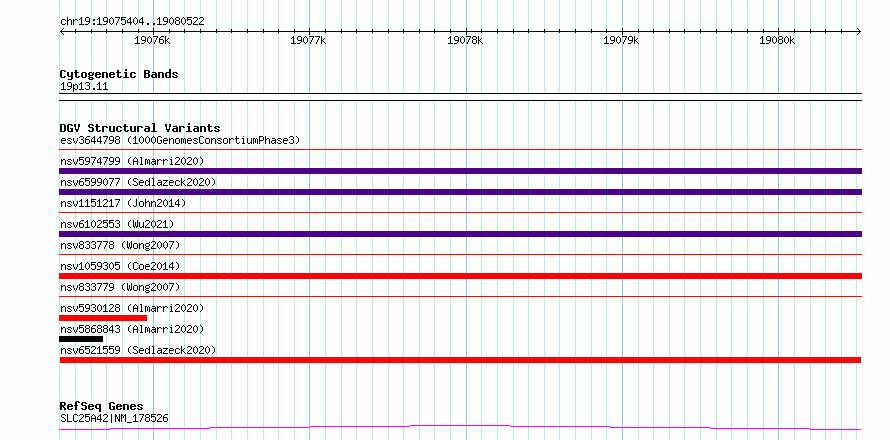Click the RefSeq Genes track title
This screenshot has height=440, width=890.
point(102,407)
